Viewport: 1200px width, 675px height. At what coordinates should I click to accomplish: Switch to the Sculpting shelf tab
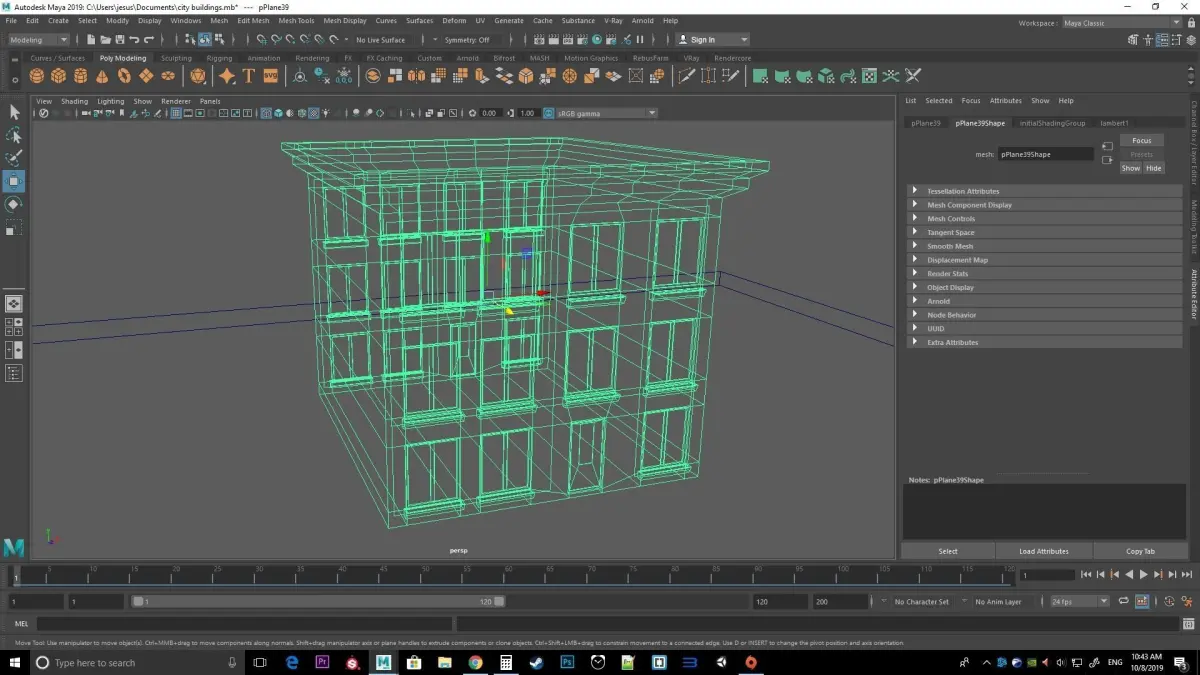pos(176,58)
